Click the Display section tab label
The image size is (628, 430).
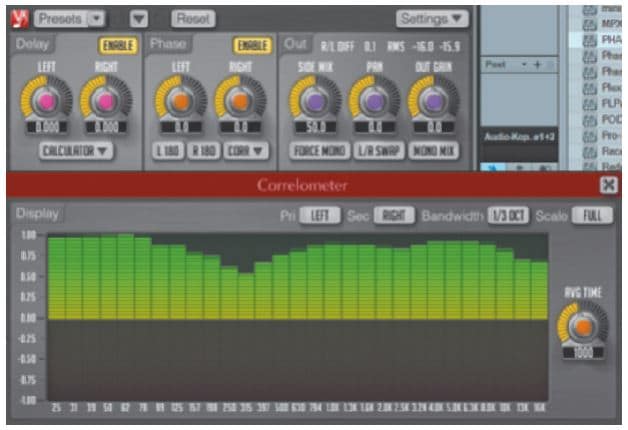pos(37,214)
